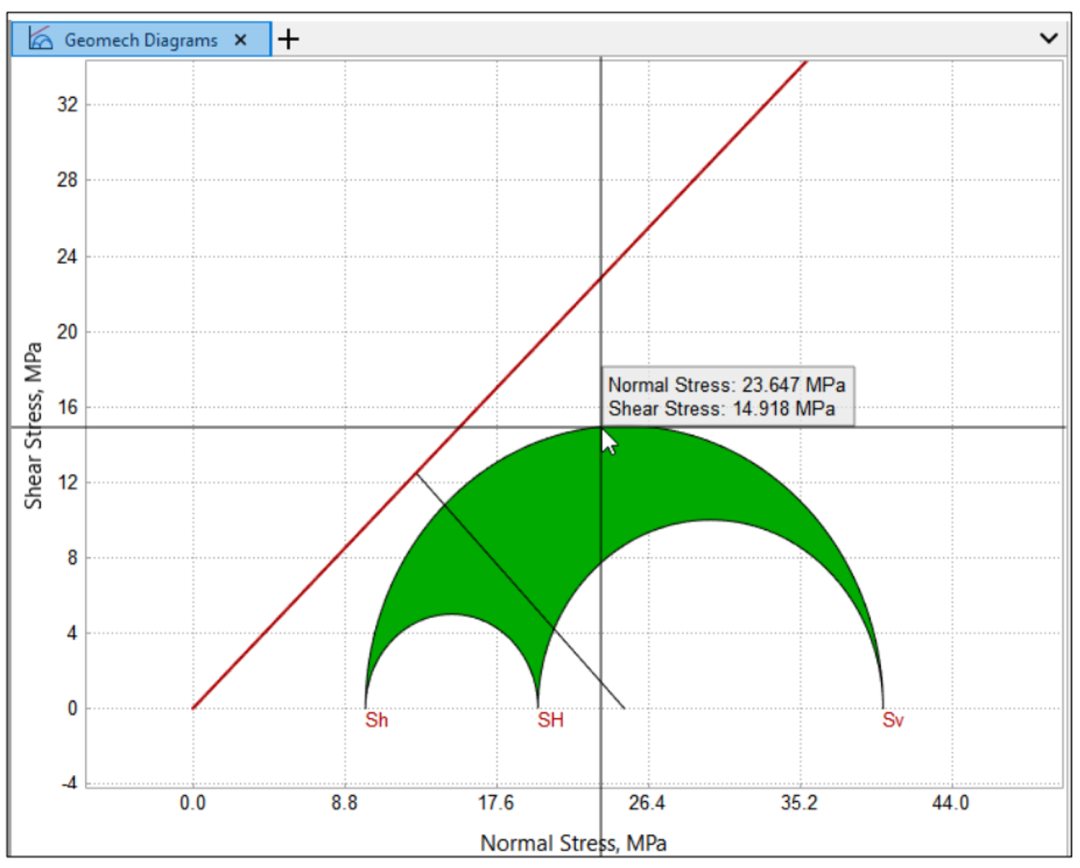Expand the tab list chevron dropdown
Screen dimensions: 1080x868
point(1048,39)
